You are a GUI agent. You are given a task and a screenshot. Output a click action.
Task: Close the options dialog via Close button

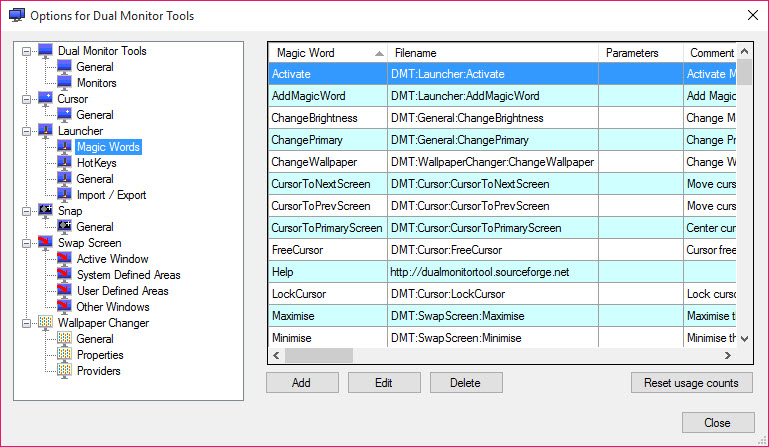(718, 422)
